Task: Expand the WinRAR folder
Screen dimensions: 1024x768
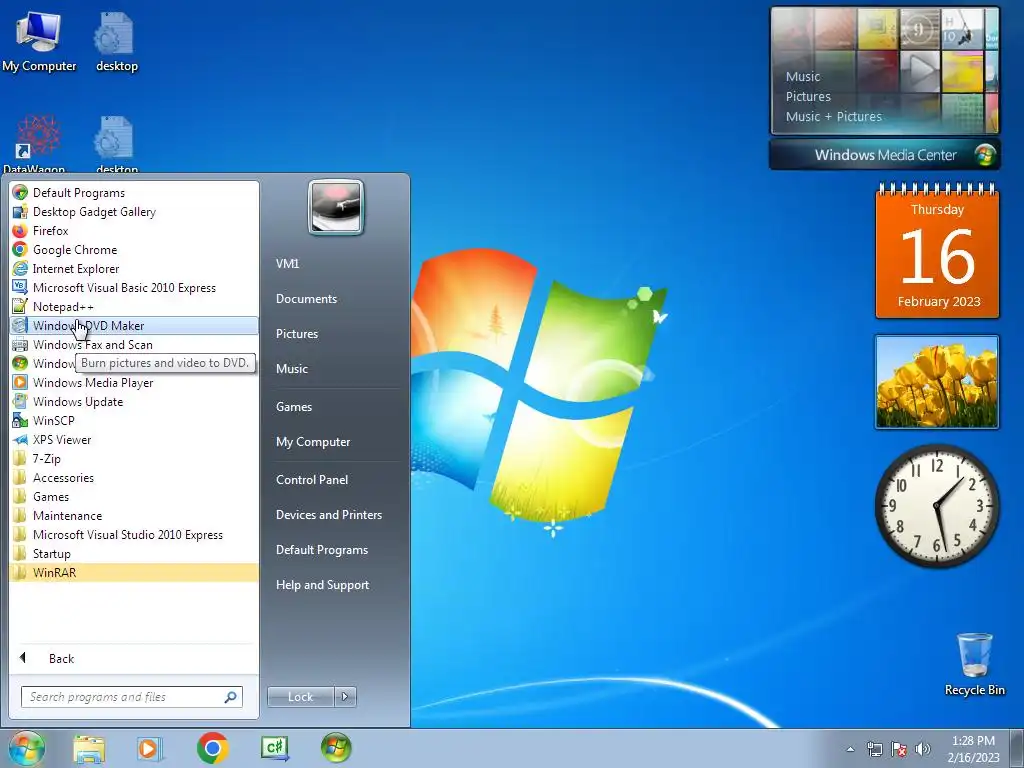Action: tap(134, 572)
